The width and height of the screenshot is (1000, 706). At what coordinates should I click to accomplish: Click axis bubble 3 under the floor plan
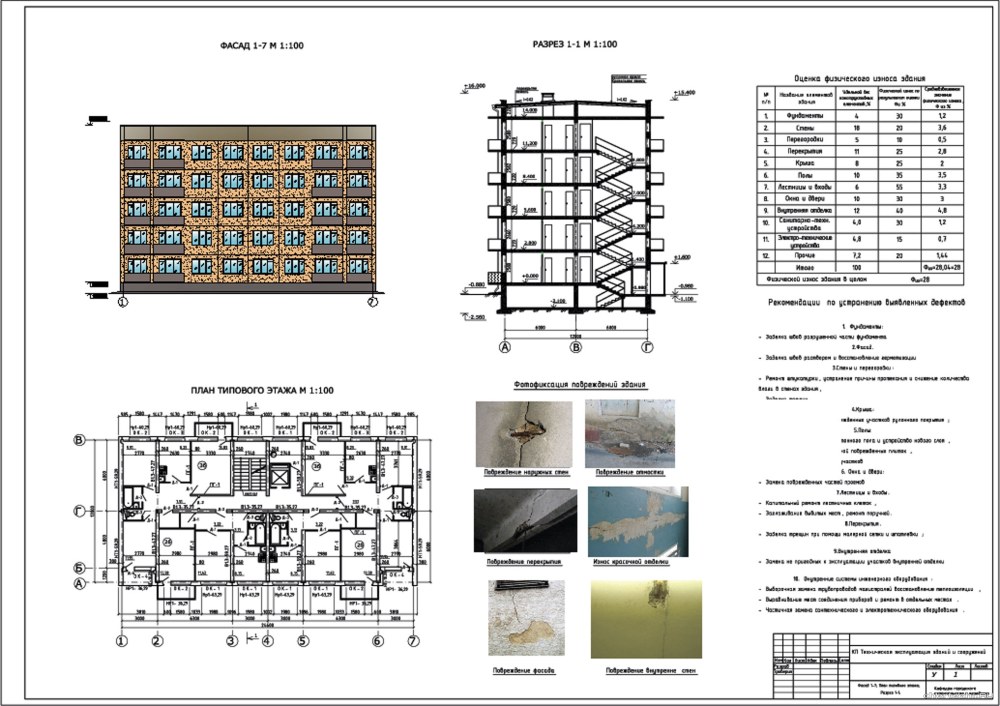[230, 640]
